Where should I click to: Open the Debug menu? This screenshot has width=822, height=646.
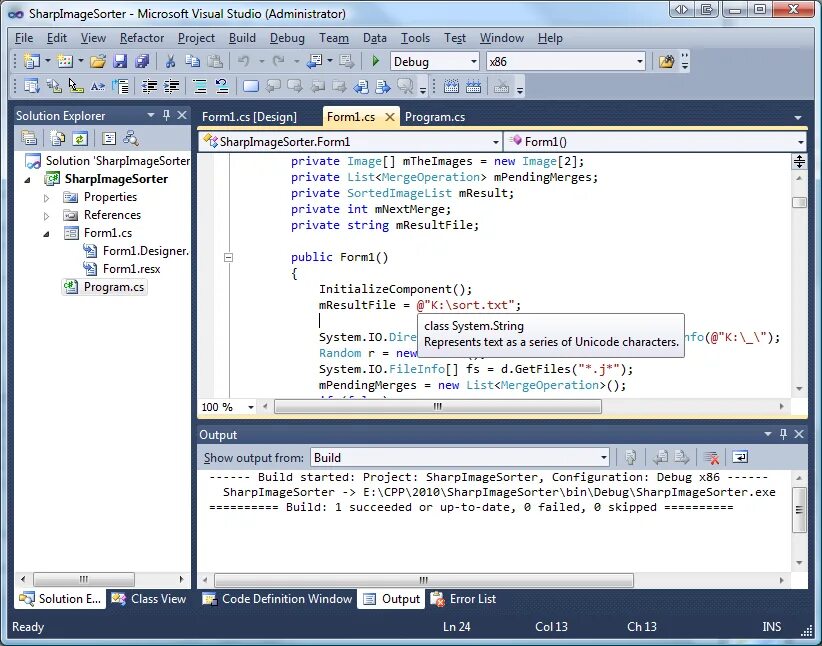tap(287, 38)
